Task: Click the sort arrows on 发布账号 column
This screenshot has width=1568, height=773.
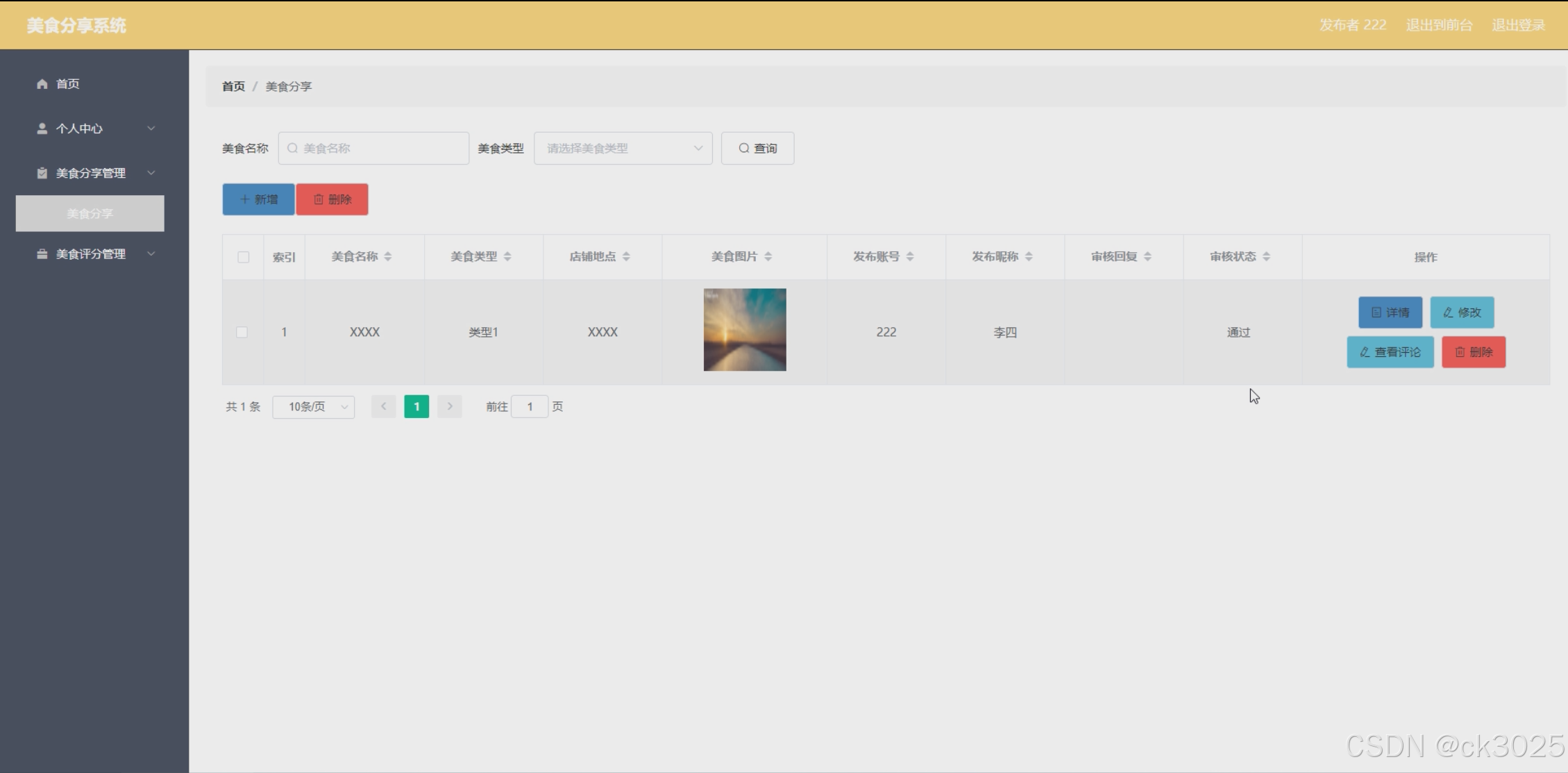Action: [x=910, y=257]
